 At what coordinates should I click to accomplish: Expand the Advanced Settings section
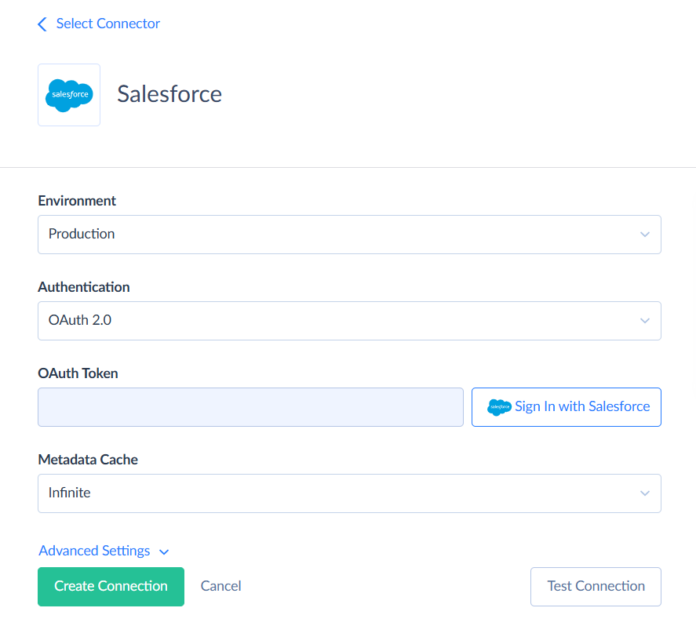coord(94,551)
